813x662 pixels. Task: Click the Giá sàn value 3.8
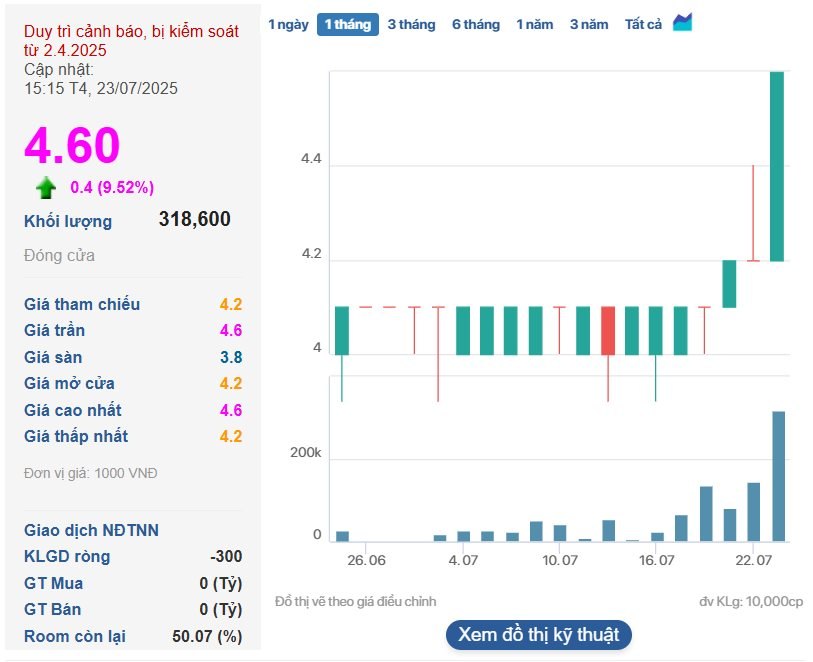click(231, 357)
